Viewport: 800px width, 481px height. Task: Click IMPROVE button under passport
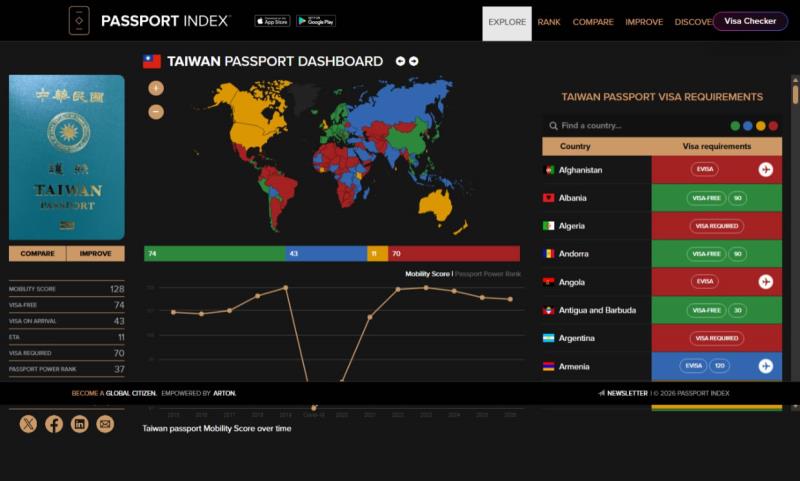point(95,254)
